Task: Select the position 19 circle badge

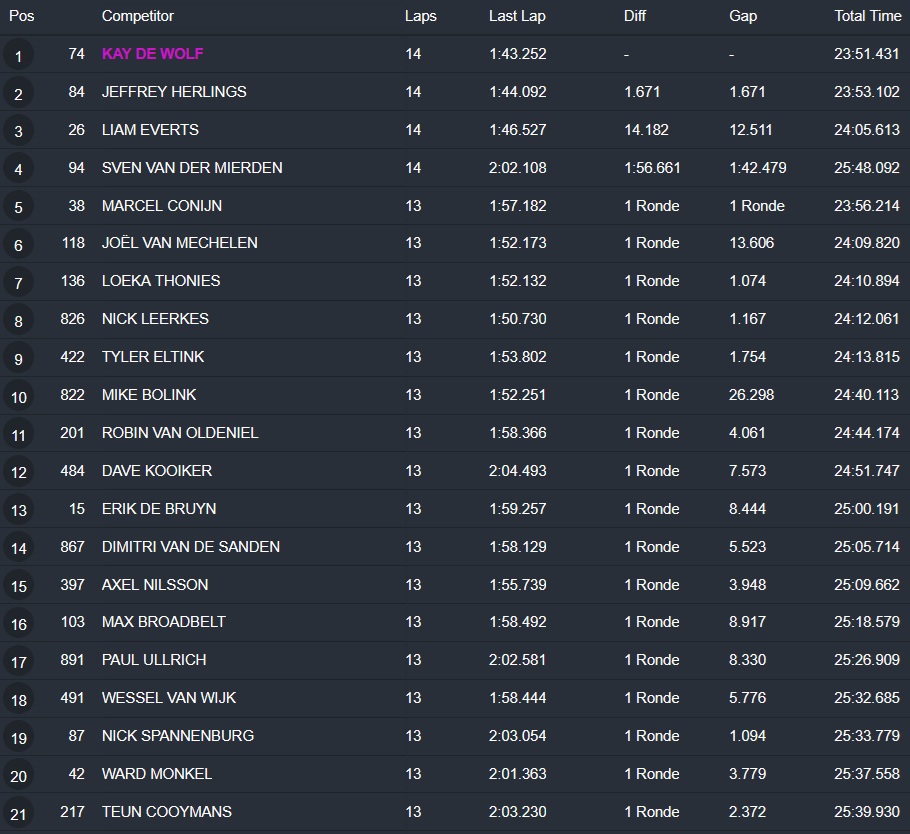Action: 18,738
